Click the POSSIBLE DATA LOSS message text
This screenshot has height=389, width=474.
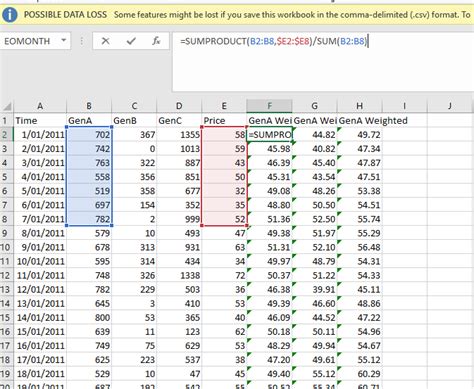click(65, 15)
